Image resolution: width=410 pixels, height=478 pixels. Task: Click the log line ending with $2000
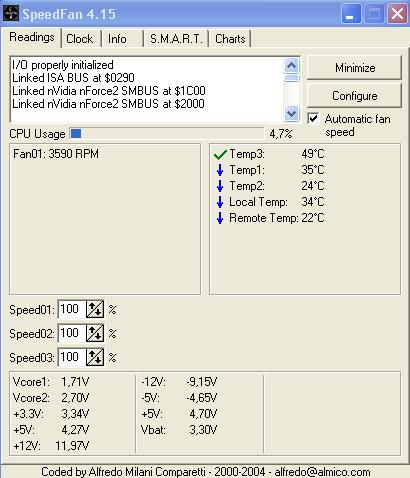pyautogui.click(x=108, y=104)
